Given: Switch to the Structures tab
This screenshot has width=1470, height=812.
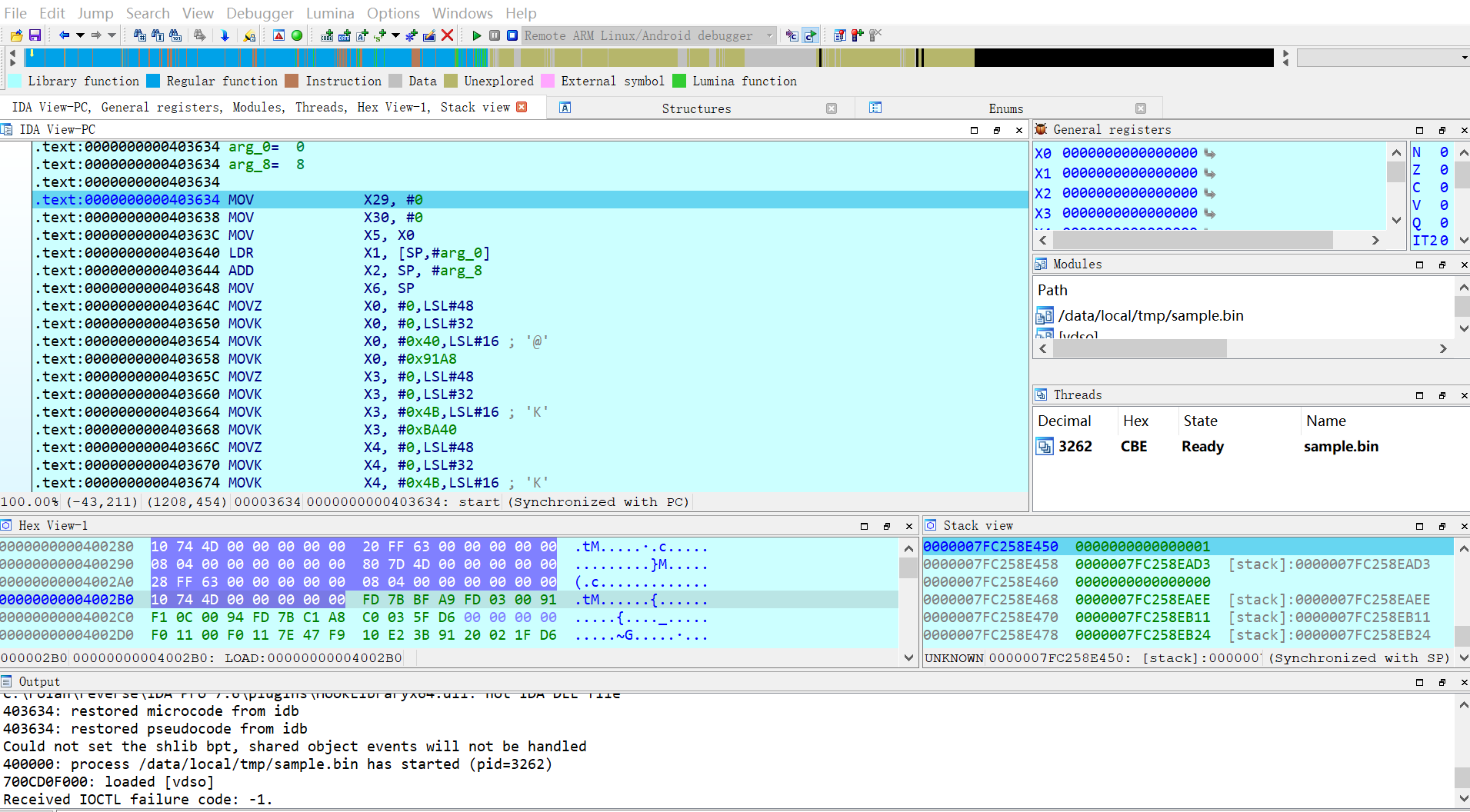Looking at the screenshot, I should coord(696,108).
